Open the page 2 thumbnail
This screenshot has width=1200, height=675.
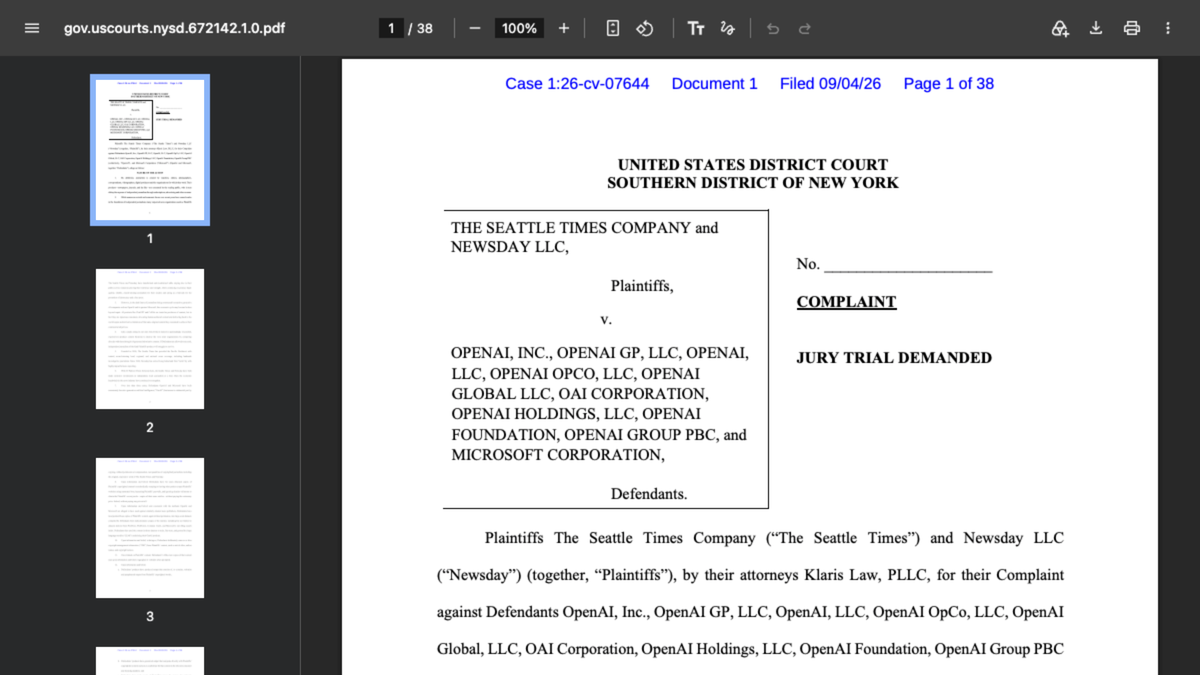coord(150,339)
